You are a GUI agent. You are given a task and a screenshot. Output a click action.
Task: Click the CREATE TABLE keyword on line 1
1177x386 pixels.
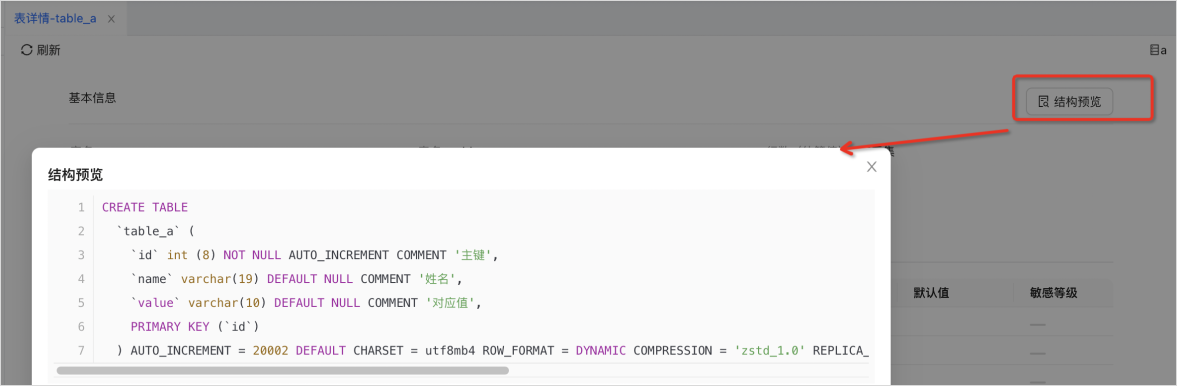pyautogui.click(x=145, y=207)
